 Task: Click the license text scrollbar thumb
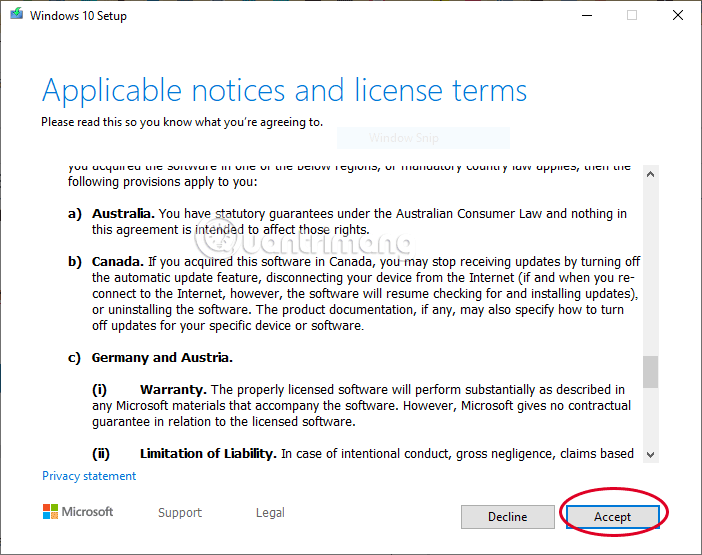tap(651, 372)
